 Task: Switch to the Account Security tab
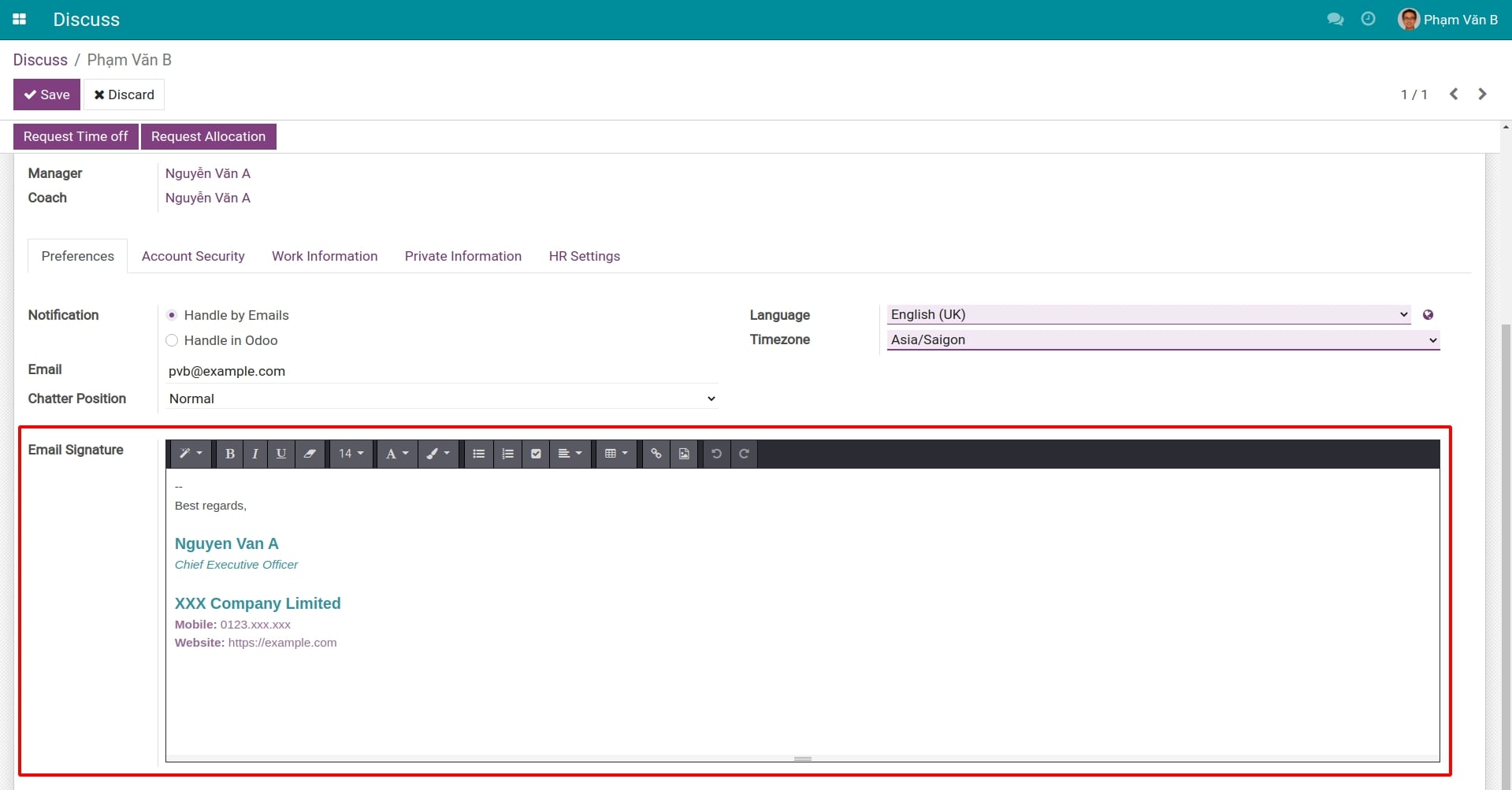(x=193, y=256)
